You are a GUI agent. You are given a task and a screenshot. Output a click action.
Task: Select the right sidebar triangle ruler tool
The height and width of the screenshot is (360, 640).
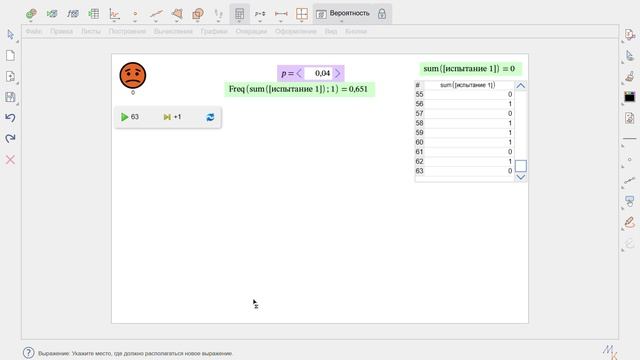pyautogui.click(x=630, y=56)
